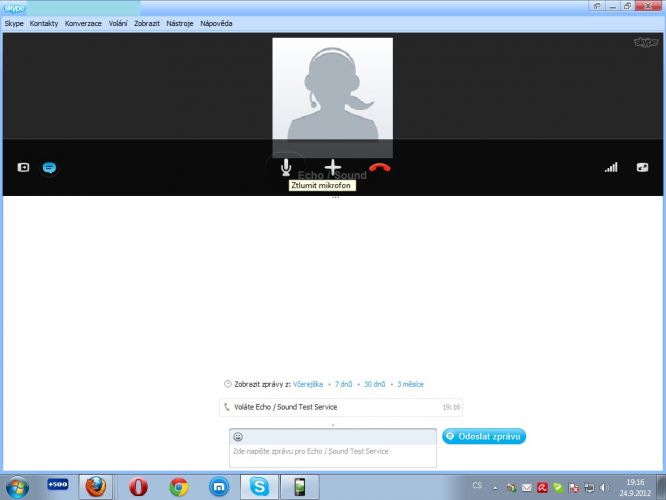Open the CS language indicator
The width and height of the screenshot is (666, 500).
[x=477, y=486]
